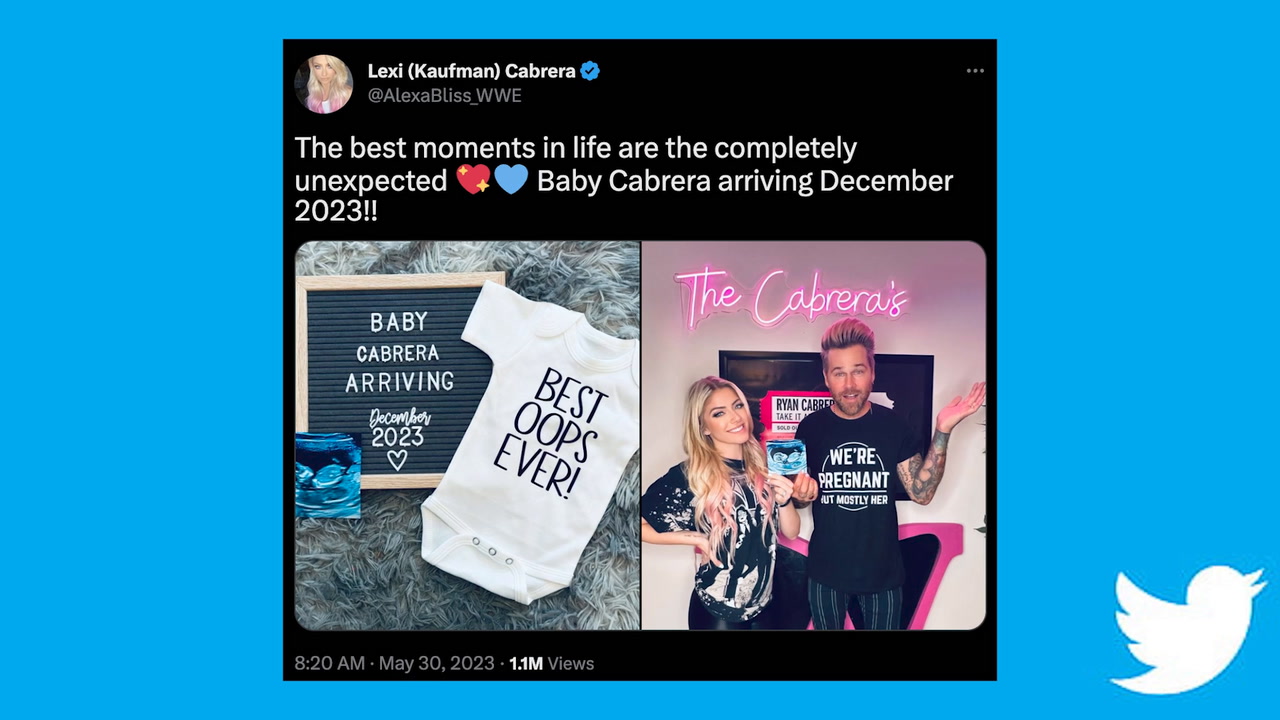Image resolution: width=1280 pixels, height=720 pixels.
Task: Click the Baby Cabrera Arriving letter board
Action: pos(400,380)
